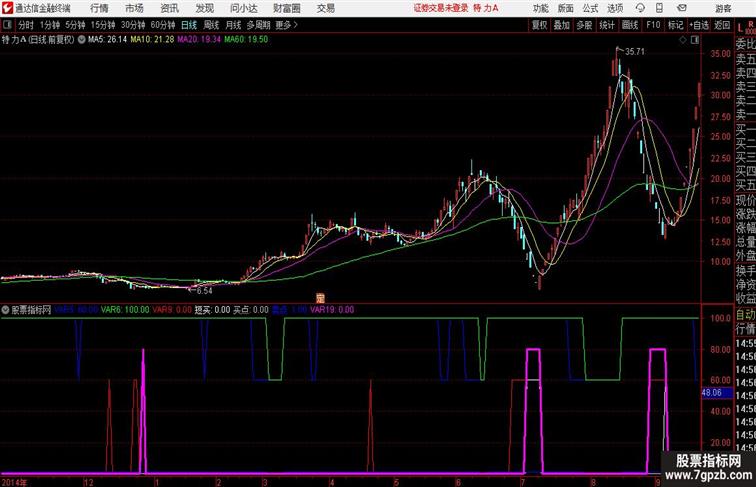The width and height of the screenshot is (756, 487).
Task: Click the 股票指标网 indicator name
Action: (31, 310)
